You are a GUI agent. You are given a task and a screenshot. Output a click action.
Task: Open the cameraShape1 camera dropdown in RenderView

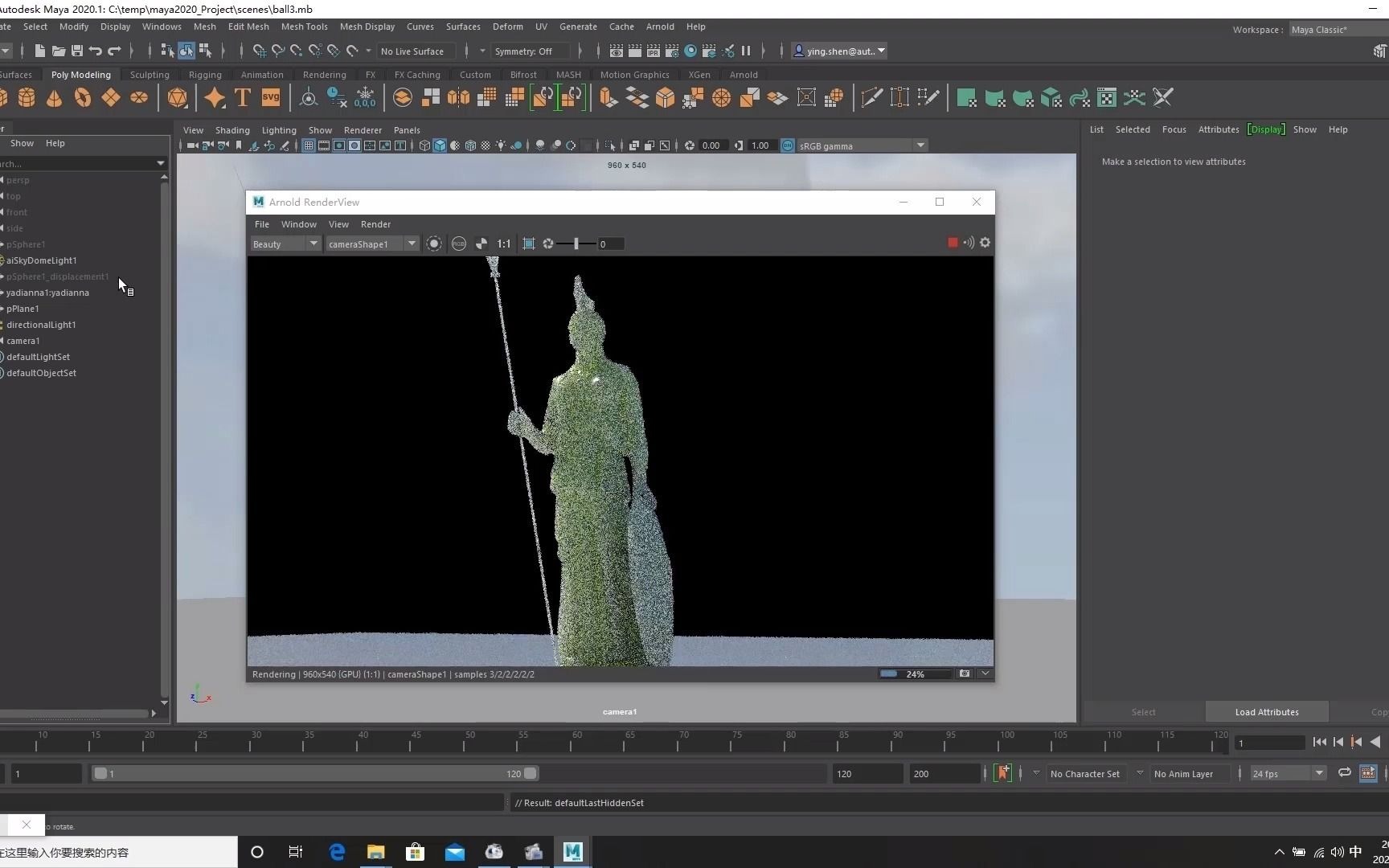372,244
